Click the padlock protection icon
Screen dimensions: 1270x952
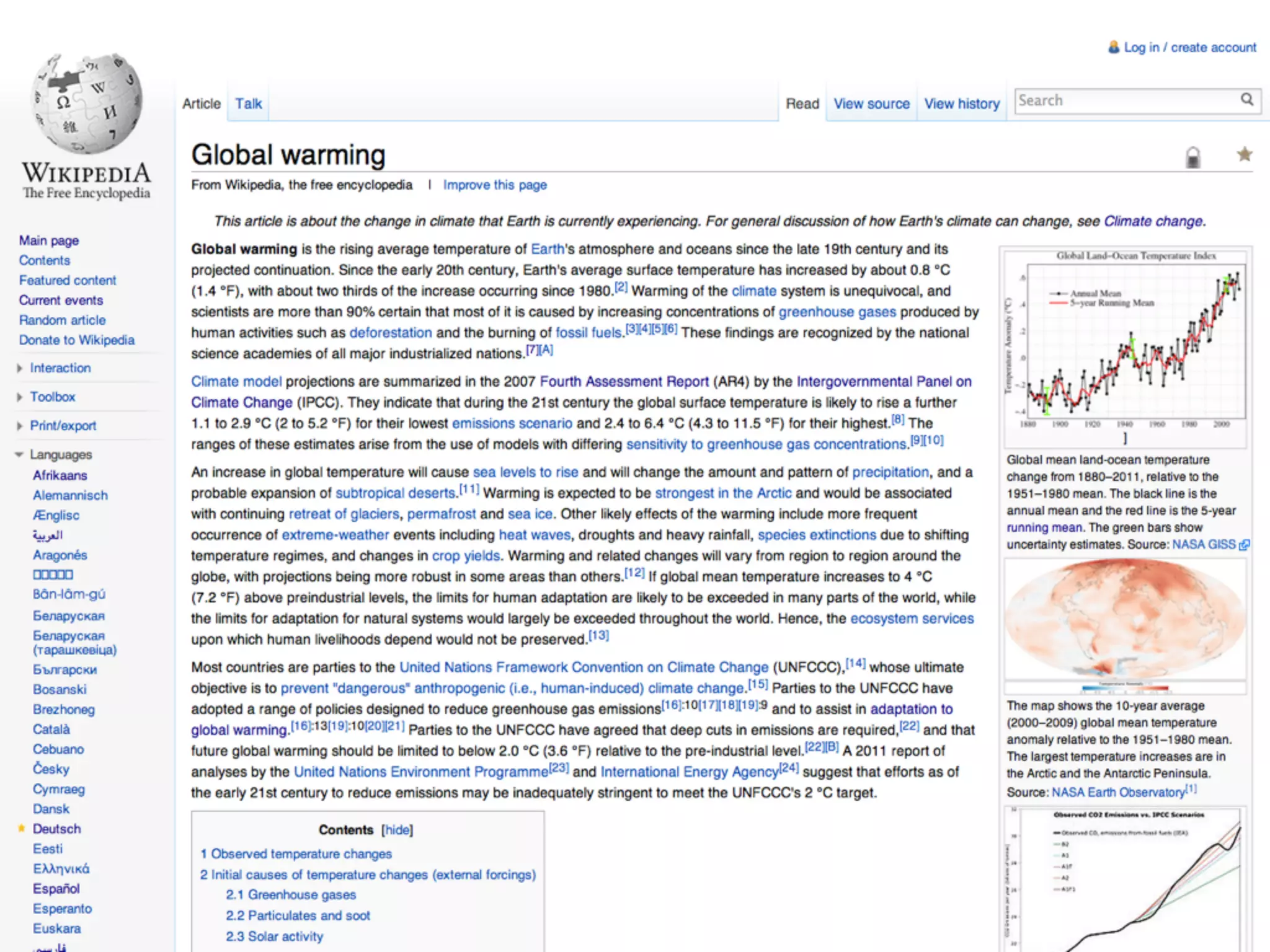point(1192,157)
